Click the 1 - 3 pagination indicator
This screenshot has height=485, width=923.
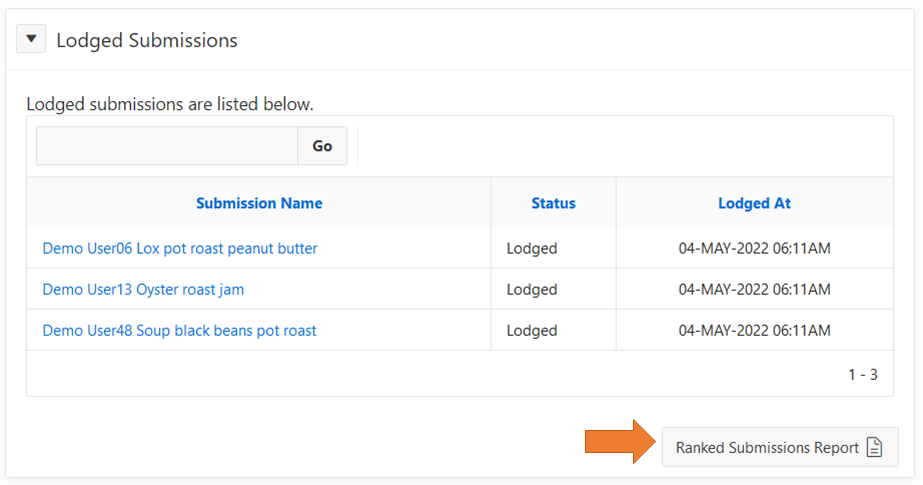click(862, 374)
